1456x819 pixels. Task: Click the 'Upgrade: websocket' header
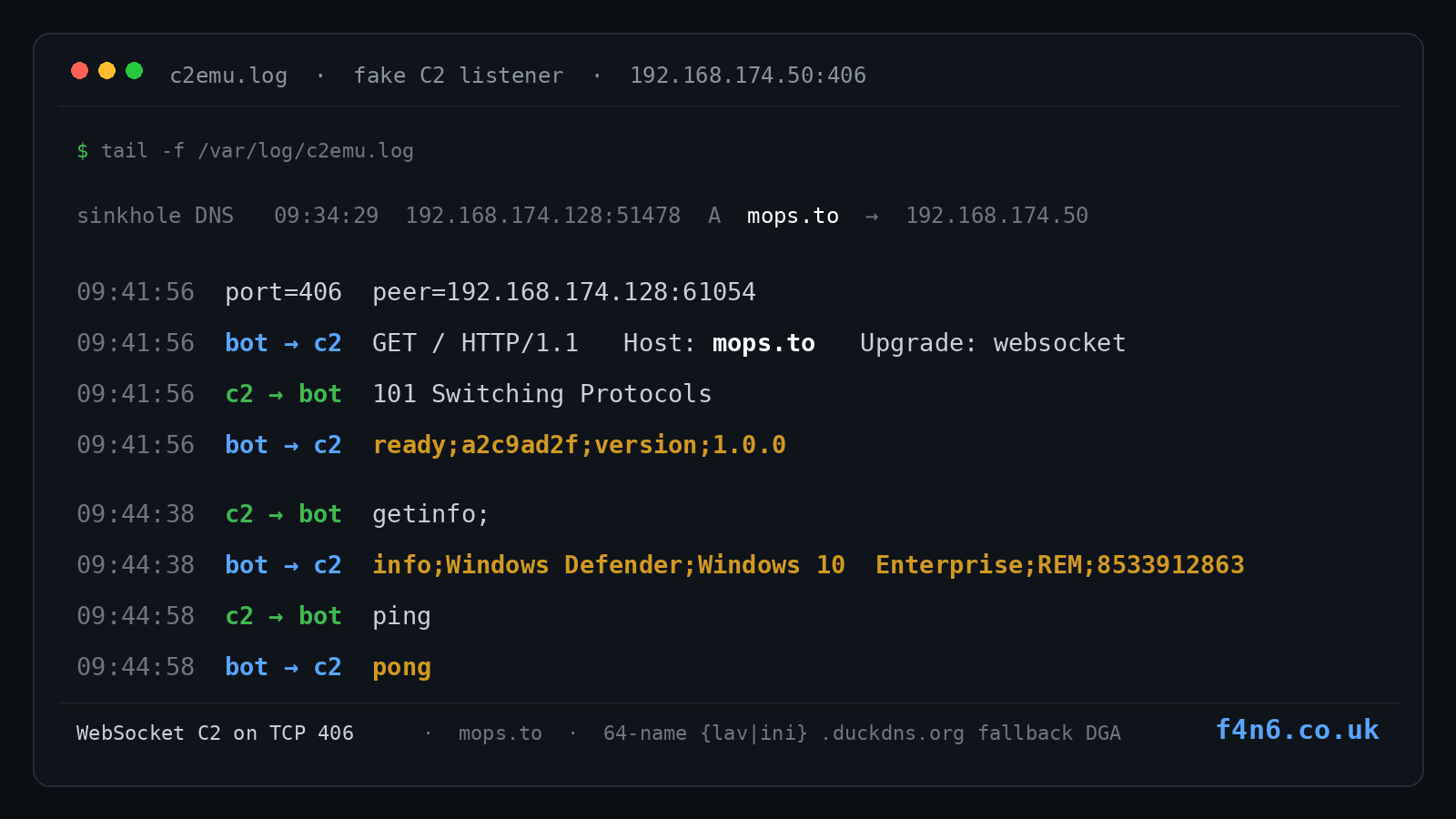point(993,343)
